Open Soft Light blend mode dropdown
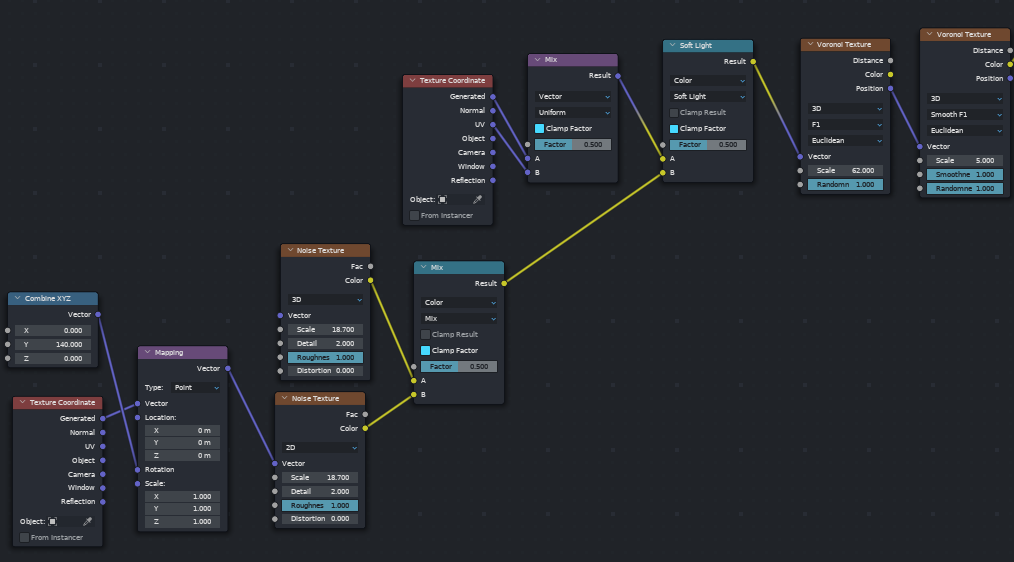This screenshot has height=562, width=1014. 708,96
